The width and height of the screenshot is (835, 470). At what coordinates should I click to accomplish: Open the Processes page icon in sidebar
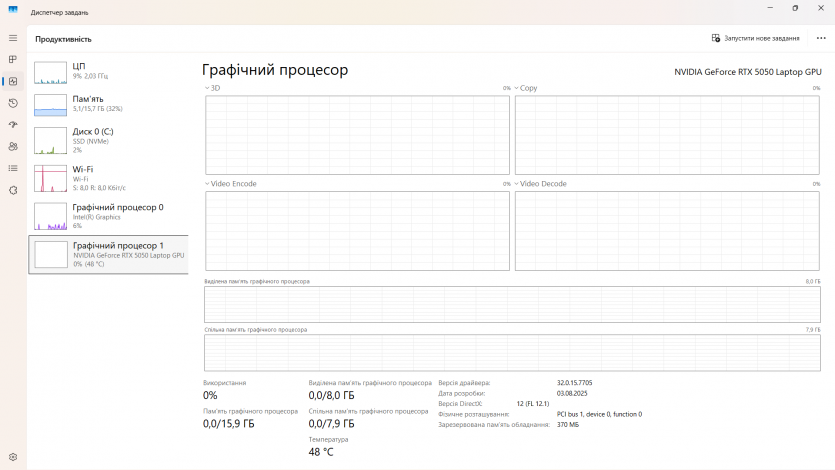[x=13, y=59]
